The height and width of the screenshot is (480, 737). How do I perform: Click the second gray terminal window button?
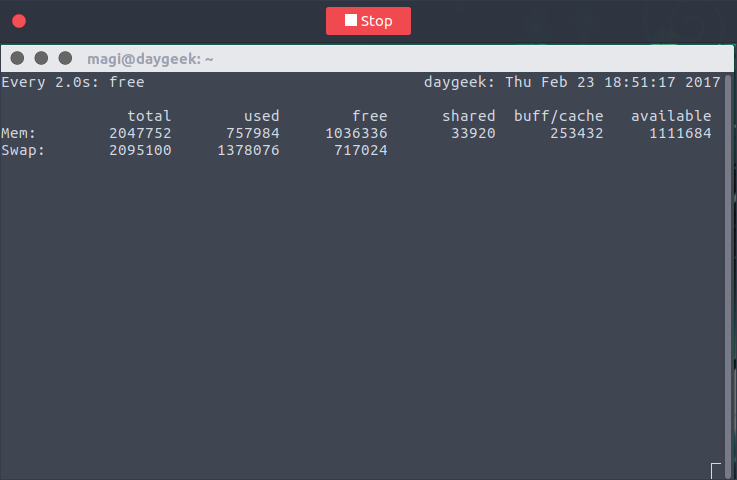pos(41,58)
